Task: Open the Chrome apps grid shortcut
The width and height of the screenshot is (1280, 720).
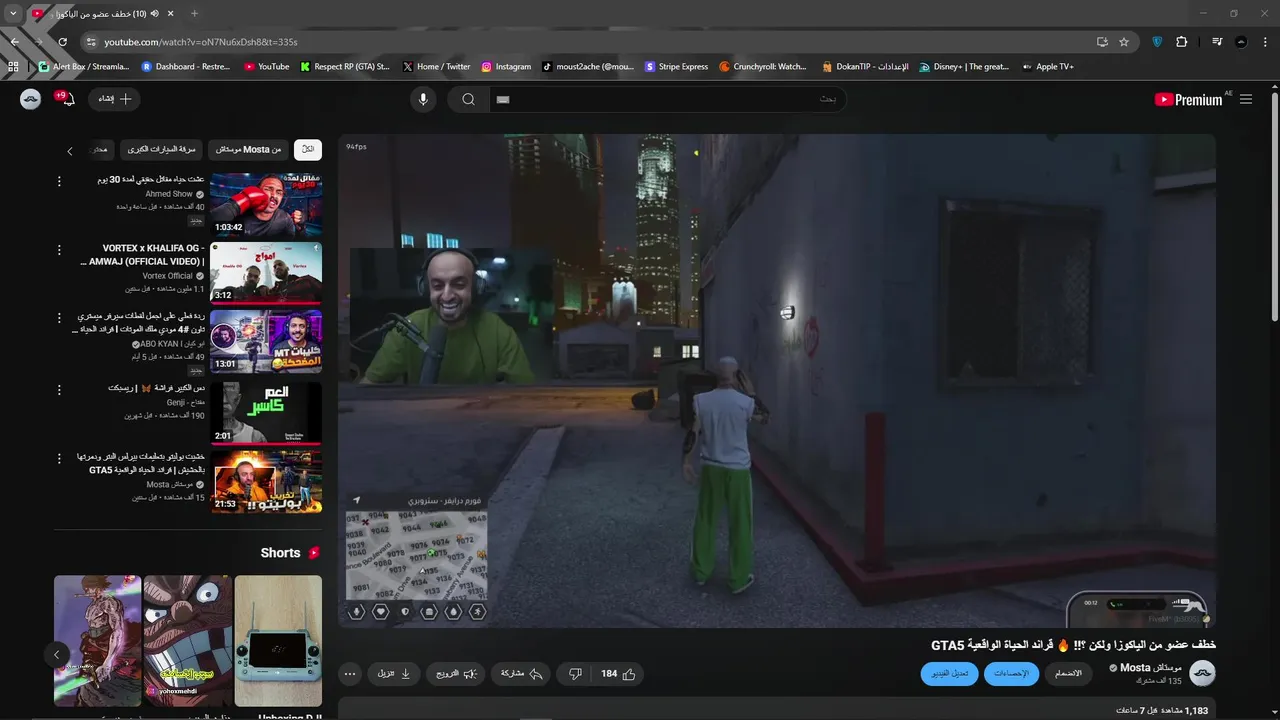Action: pyautogui.click(x=13, y=67)
